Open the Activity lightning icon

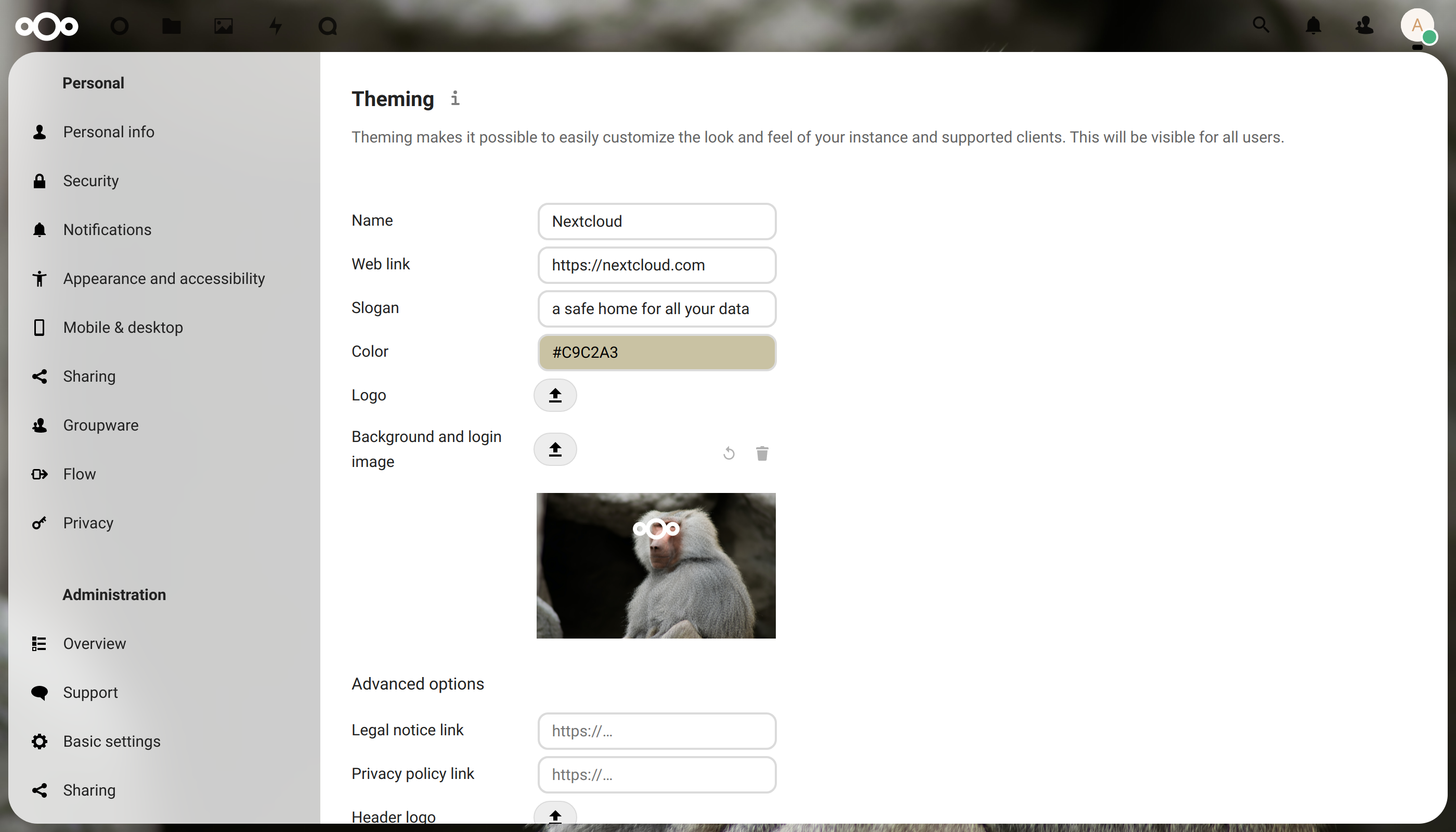coord(276,25)
